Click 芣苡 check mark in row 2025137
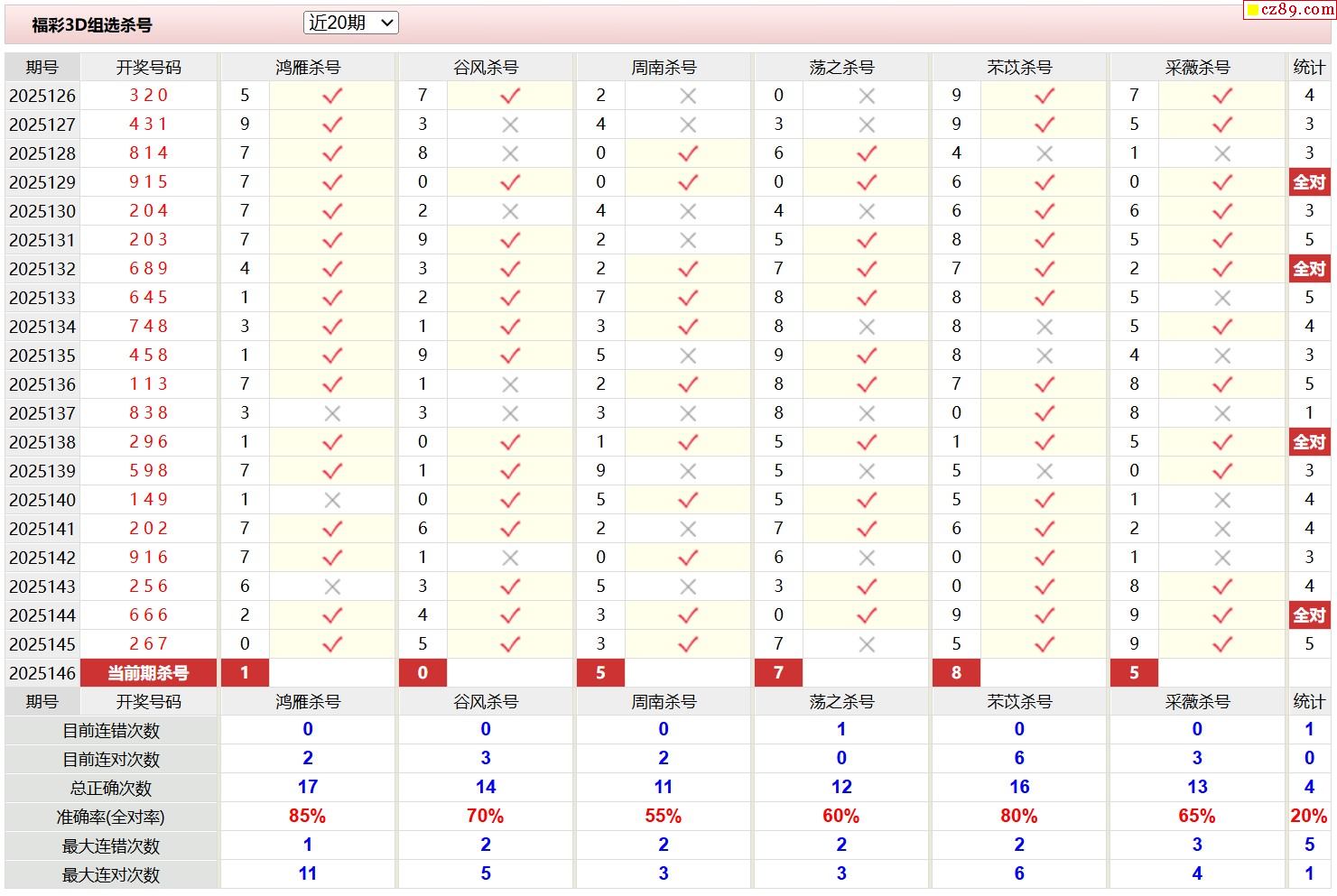The height and width of the screenshot is (896, 1337). point(1045,413)
